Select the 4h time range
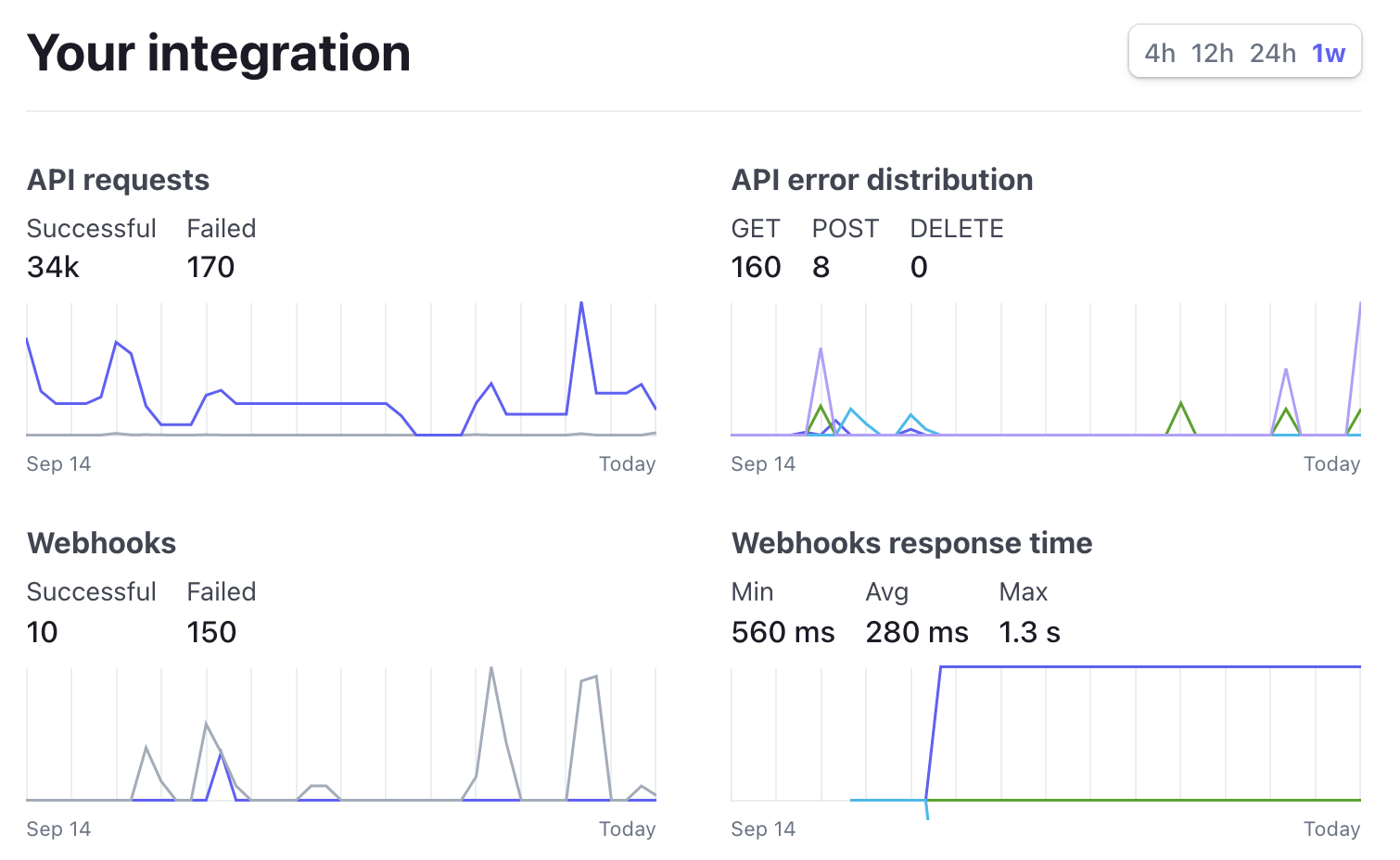The width and height of the screenshot is (1400, 860). pyautogui.click(x=1160, y=53)
